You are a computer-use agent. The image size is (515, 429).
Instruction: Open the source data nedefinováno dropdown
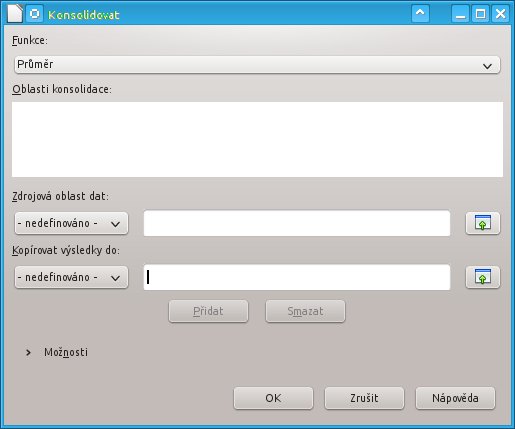[71, 223]
